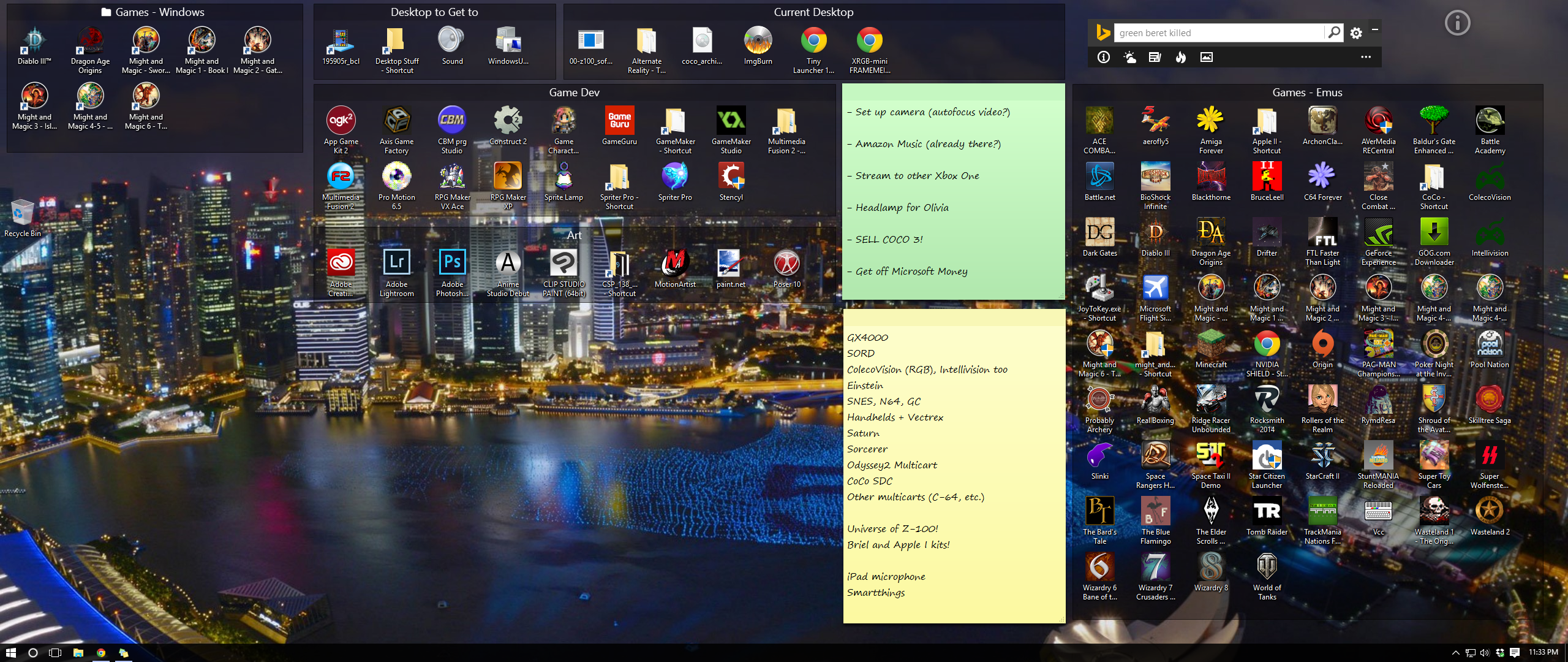
Task: Click the Bing search magnifier button
Action: tap(1333, 32)
